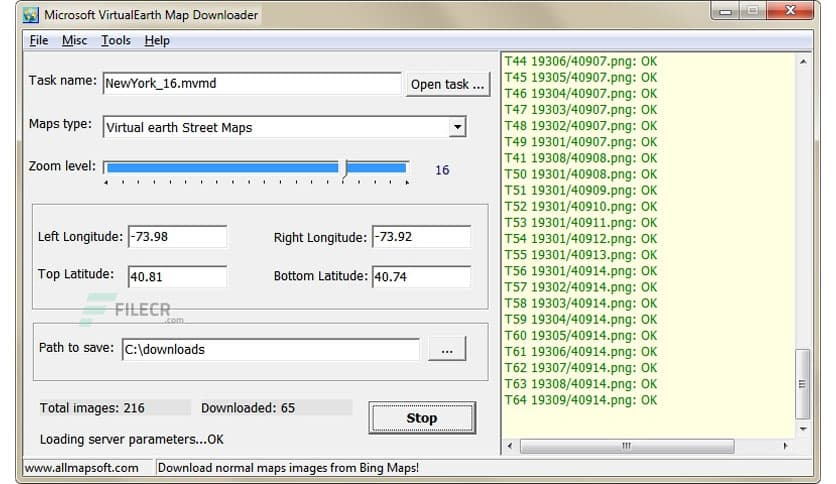This screenshot has width=836, height=484.
Task: Click log line T47 19303/40907.png: OK
Action: click(x=581, y=110)
